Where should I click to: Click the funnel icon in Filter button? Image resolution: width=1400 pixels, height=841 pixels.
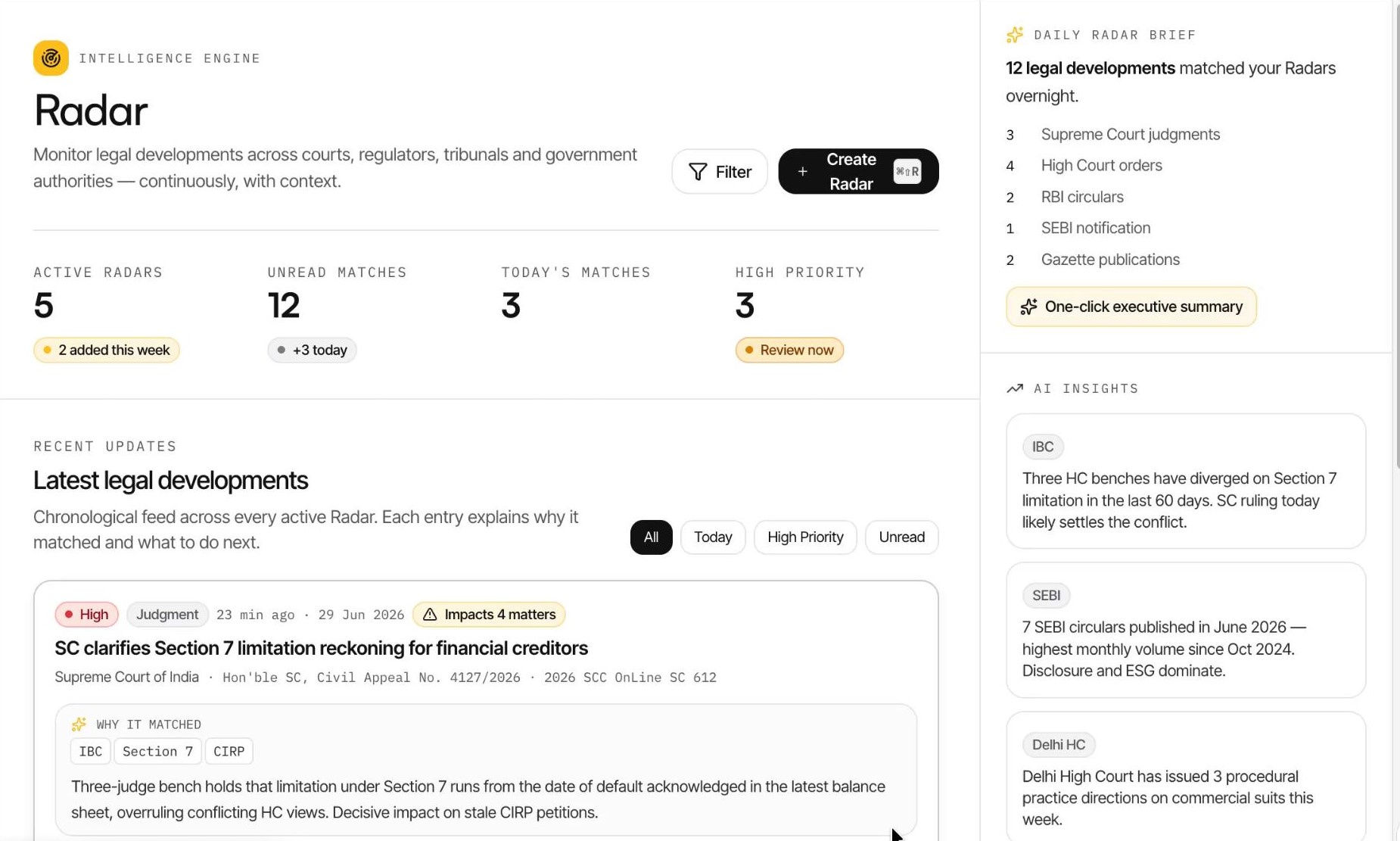pos(698,172)
